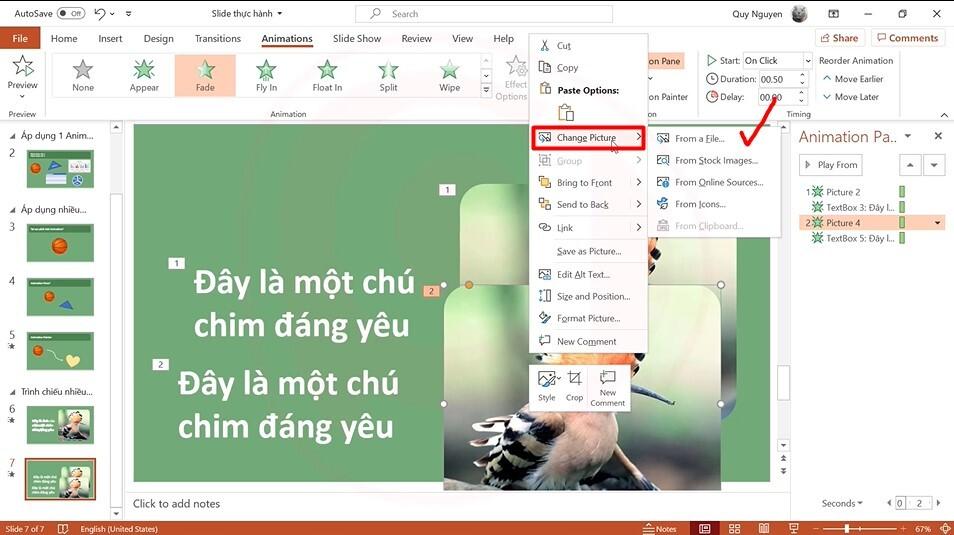This screenshot has width=954, height=535.
Task: Collapse the Trình chiếu nhiều section
Action: [x=13, y=391]
